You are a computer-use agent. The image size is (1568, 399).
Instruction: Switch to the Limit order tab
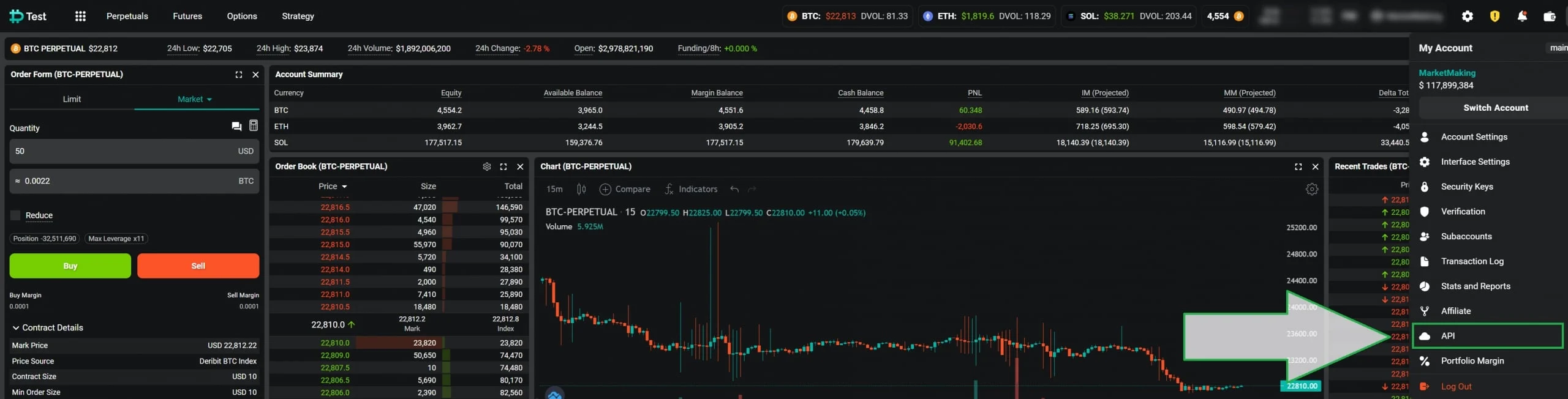[x=72, y=99]
